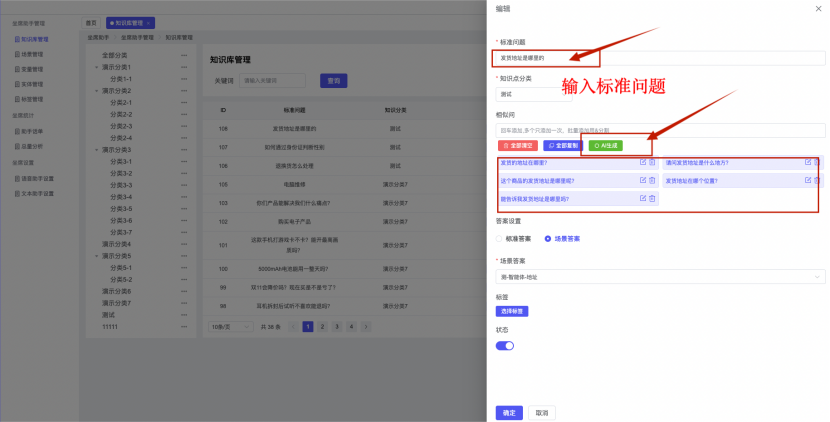The image size is (830, 422).
Task: Switch to the 首页 tab
Action: [92, 22]
